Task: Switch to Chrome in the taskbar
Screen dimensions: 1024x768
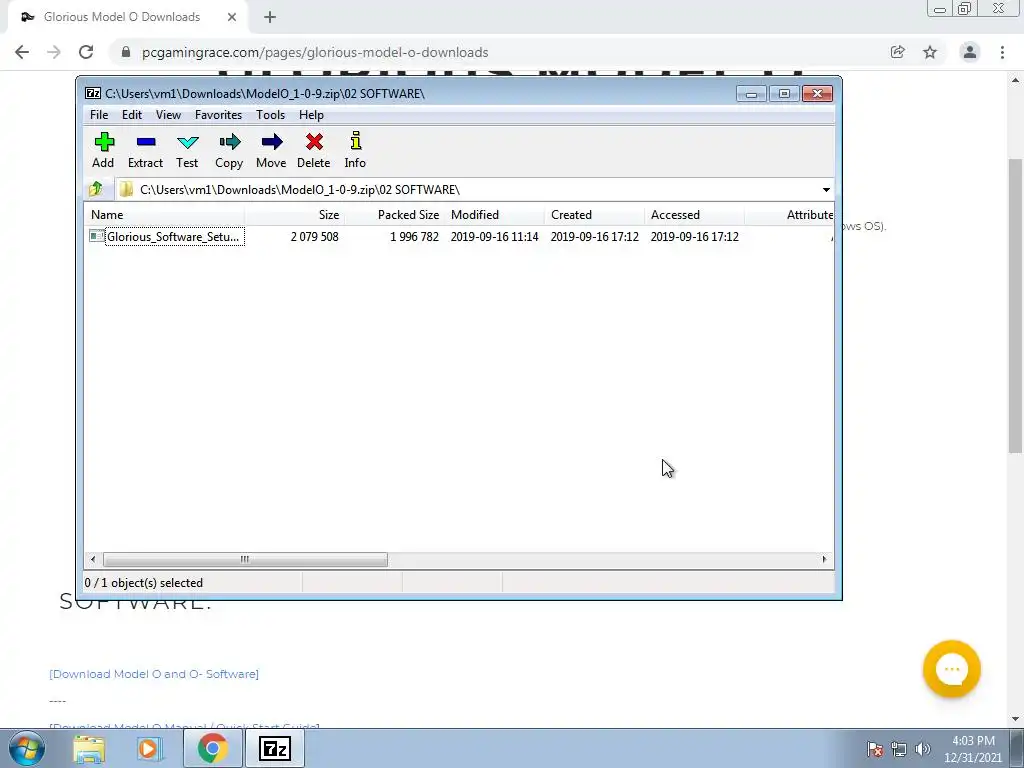Action: [x=212, y=749]
